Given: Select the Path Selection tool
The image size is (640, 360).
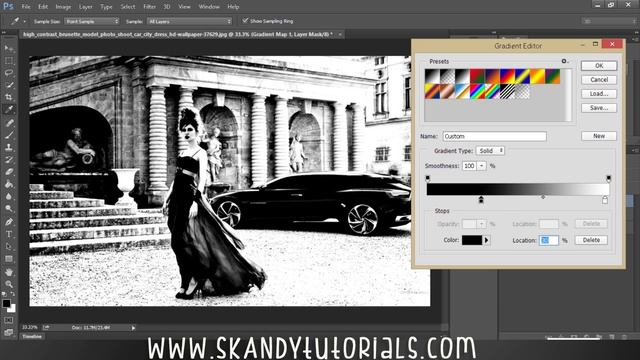Looking at the screenshot, I should click(9, 247).
